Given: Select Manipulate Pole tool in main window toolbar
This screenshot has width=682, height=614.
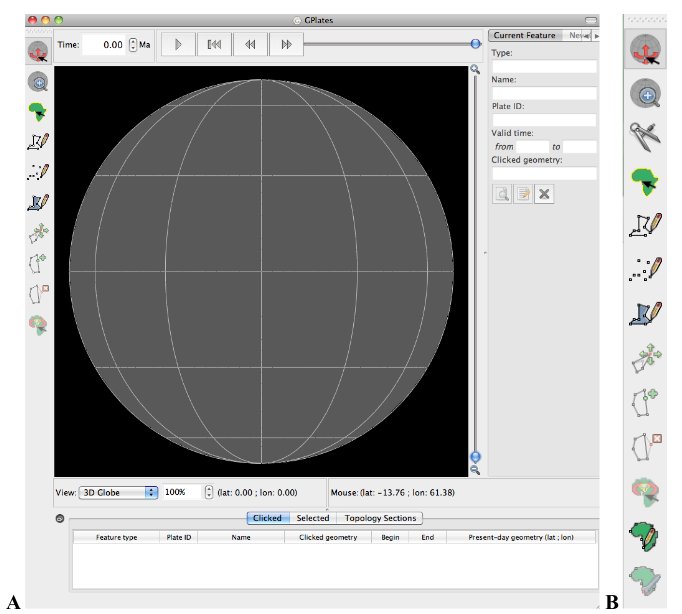Looking at the screenshot, I should [x=38, y=324].
